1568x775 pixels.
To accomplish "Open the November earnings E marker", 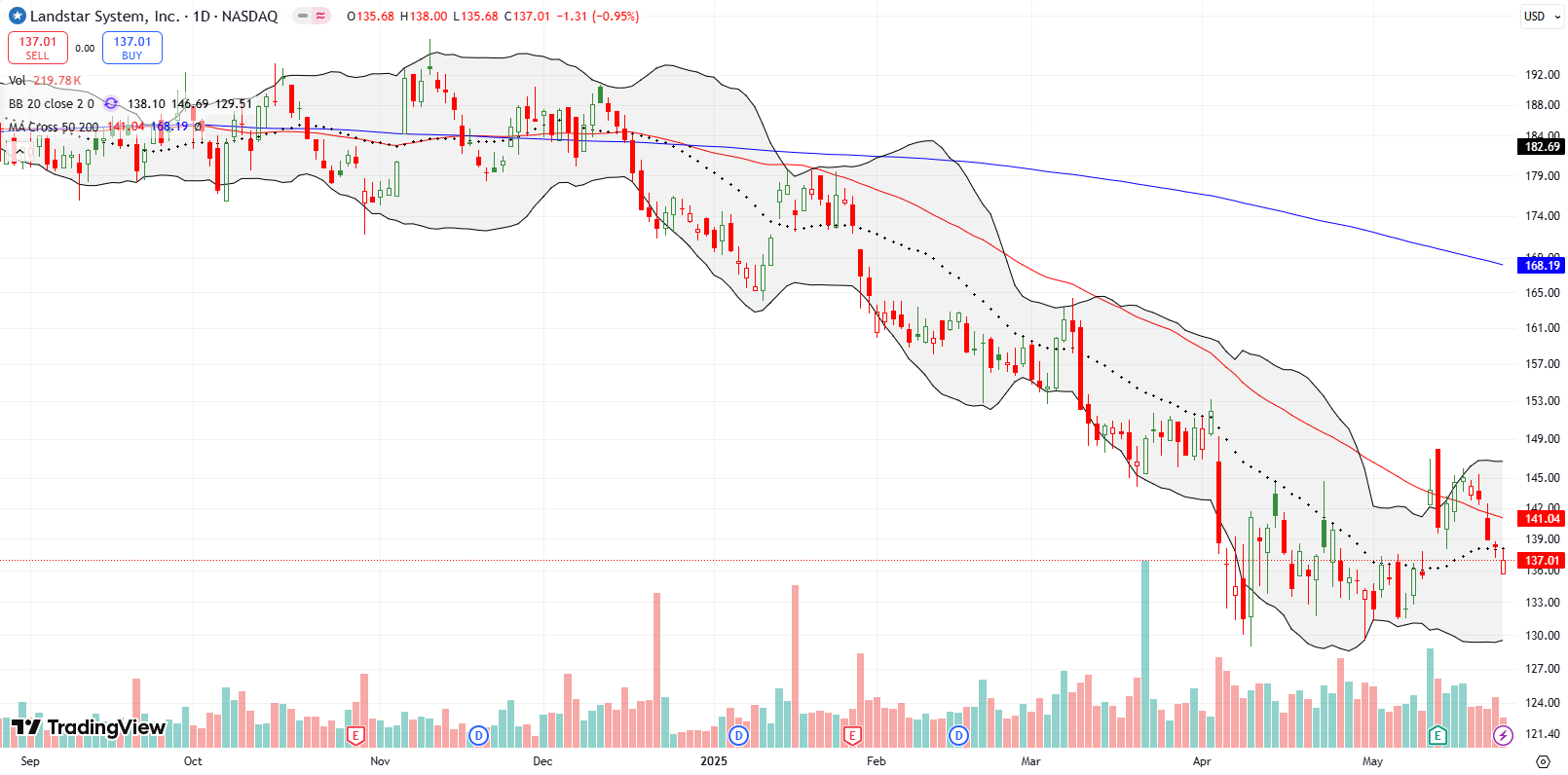I will pyautogui.click(x=355, y=735).
